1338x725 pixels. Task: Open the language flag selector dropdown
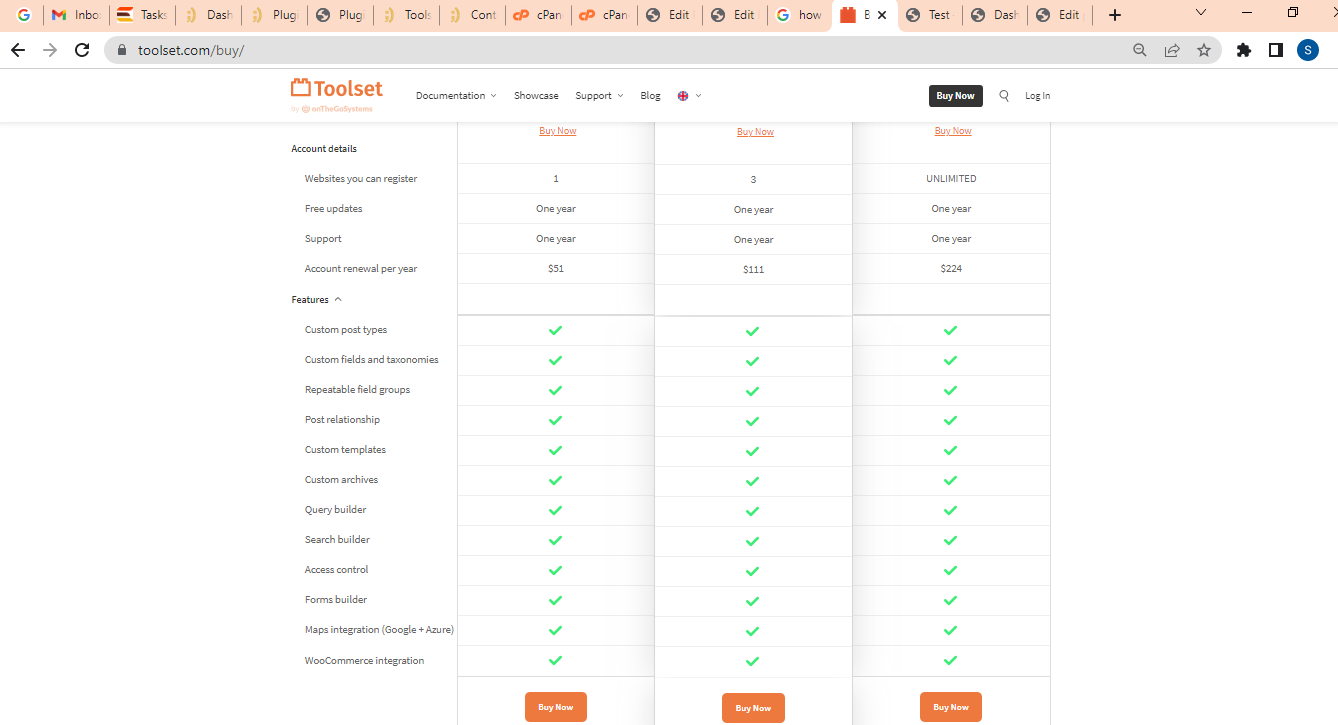click(689, 96)
